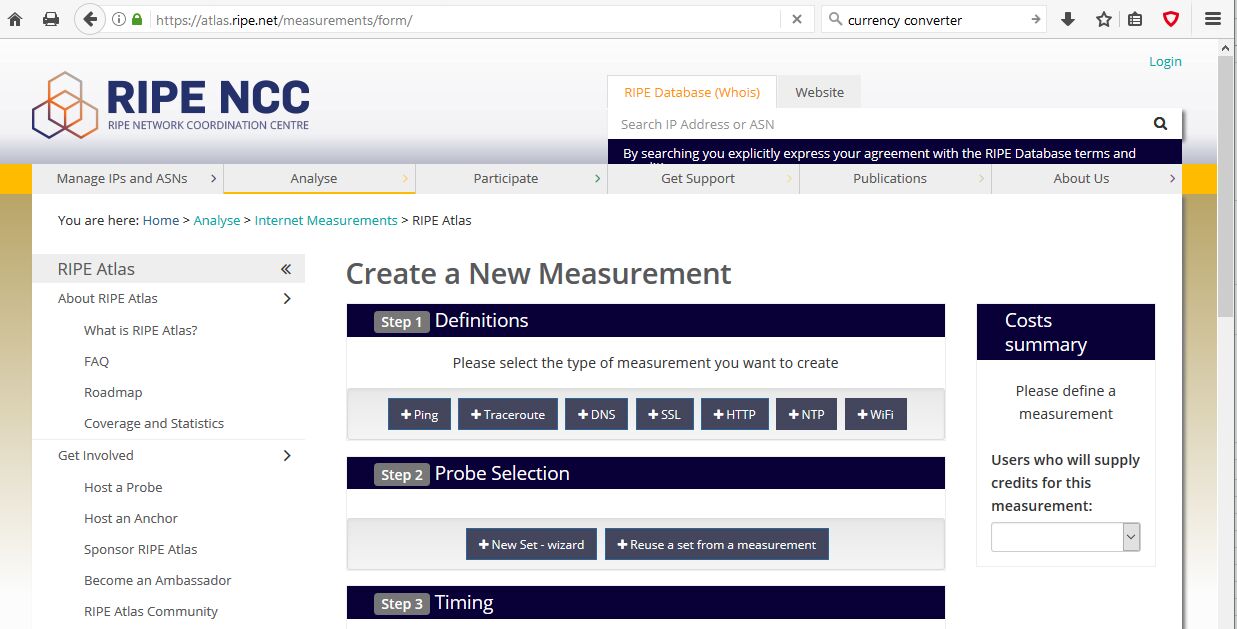
Task: Add an NTP measurement
Action: (807, 414)
